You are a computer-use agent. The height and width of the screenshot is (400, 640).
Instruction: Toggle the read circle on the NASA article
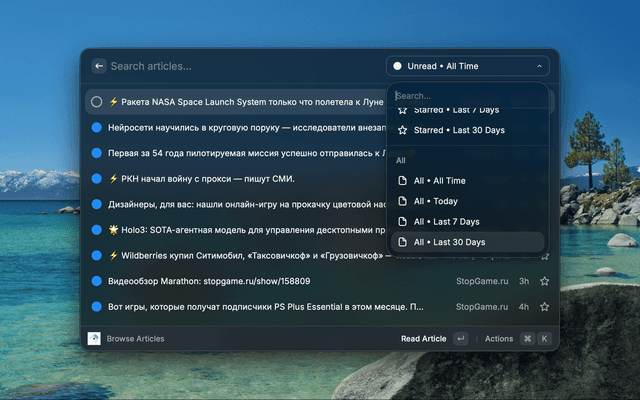tap(97, 101)
